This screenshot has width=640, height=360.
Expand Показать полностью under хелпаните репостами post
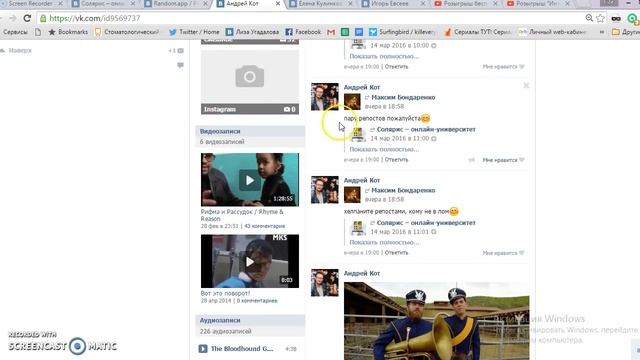click(x=384, y=242)
